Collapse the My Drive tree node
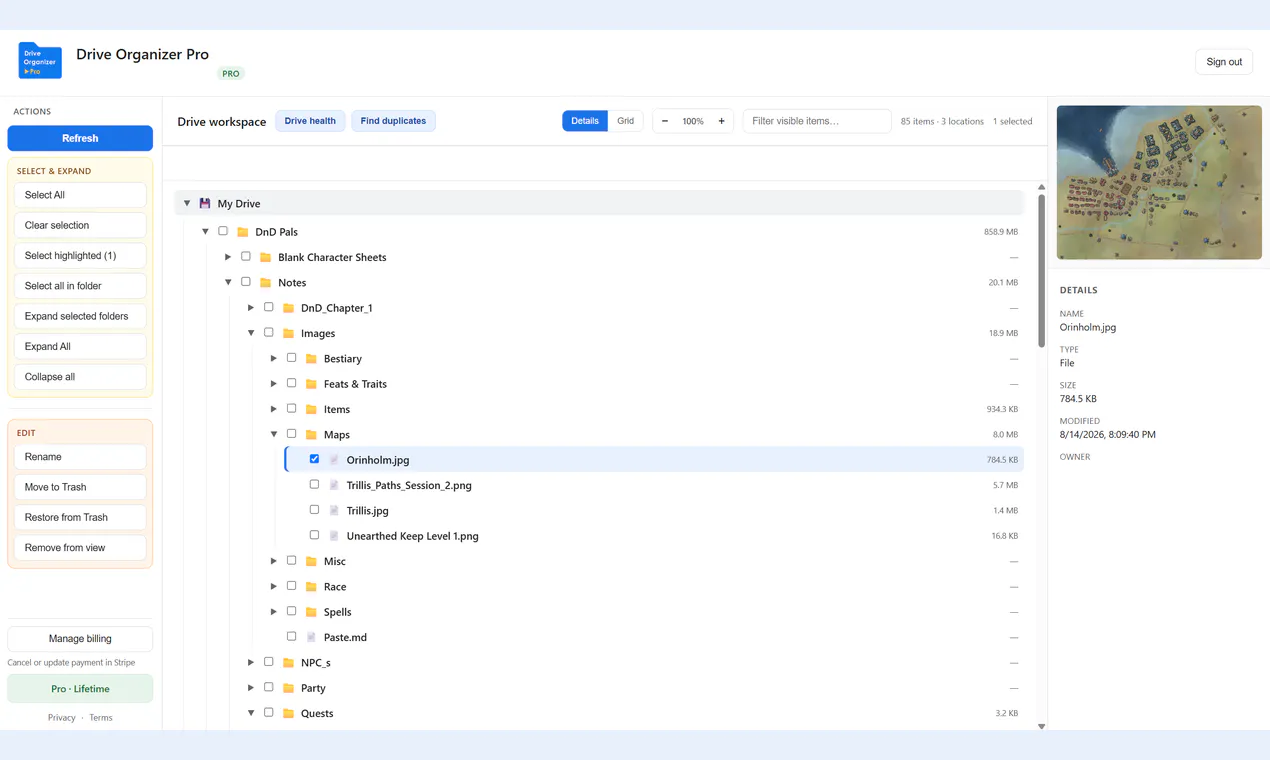Screen dimensions: 1270x760 click(187, 203)
